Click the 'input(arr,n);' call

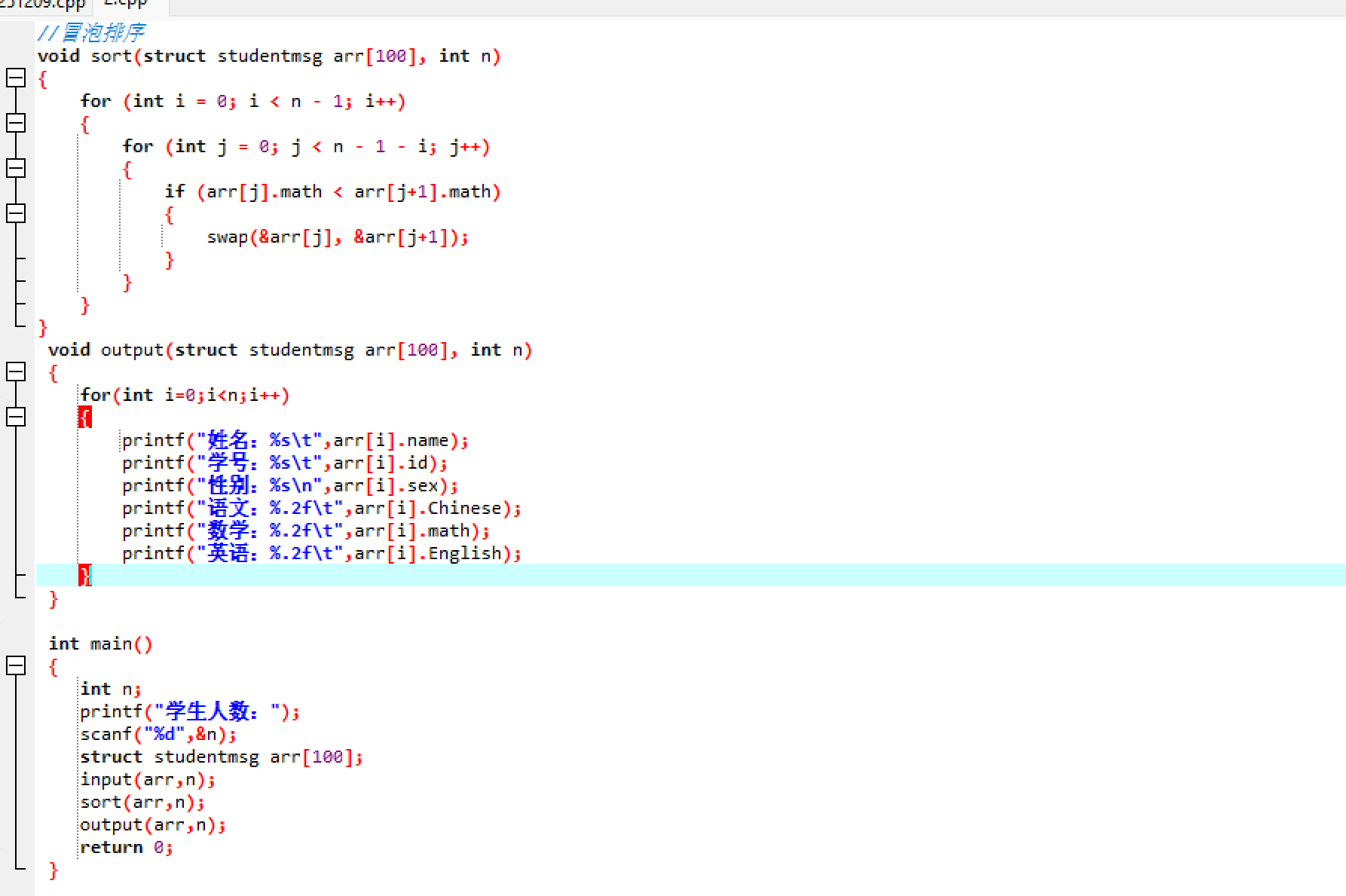point(148,780)
